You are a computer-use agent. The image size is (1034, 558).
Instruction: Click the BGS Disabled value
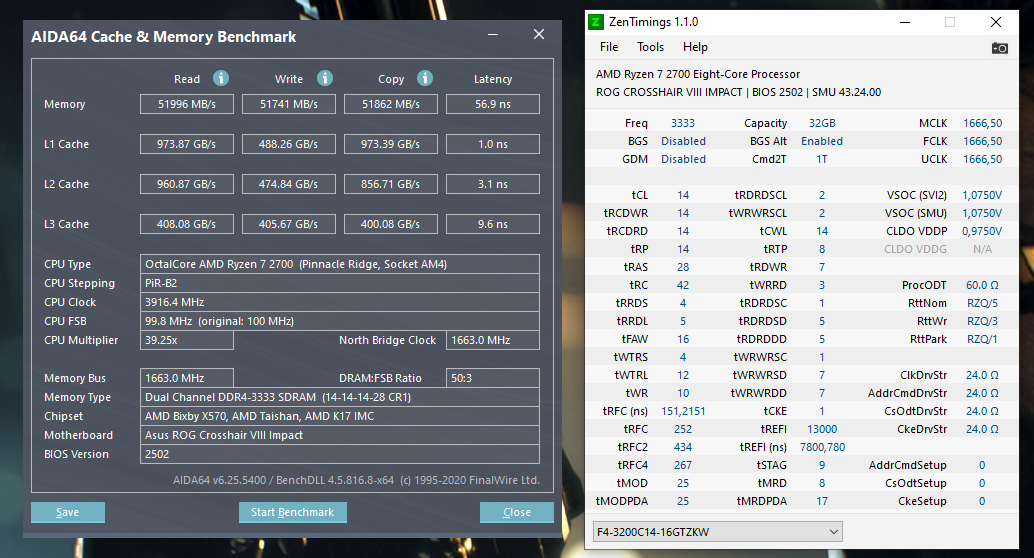[683, 141]
